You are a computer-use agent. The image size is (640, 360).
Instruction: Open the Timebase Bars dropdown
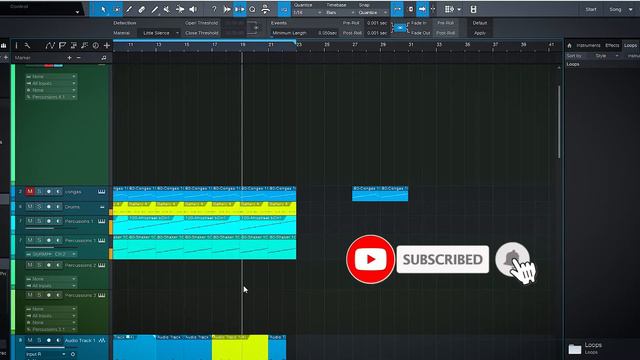(x=340, y=13)
